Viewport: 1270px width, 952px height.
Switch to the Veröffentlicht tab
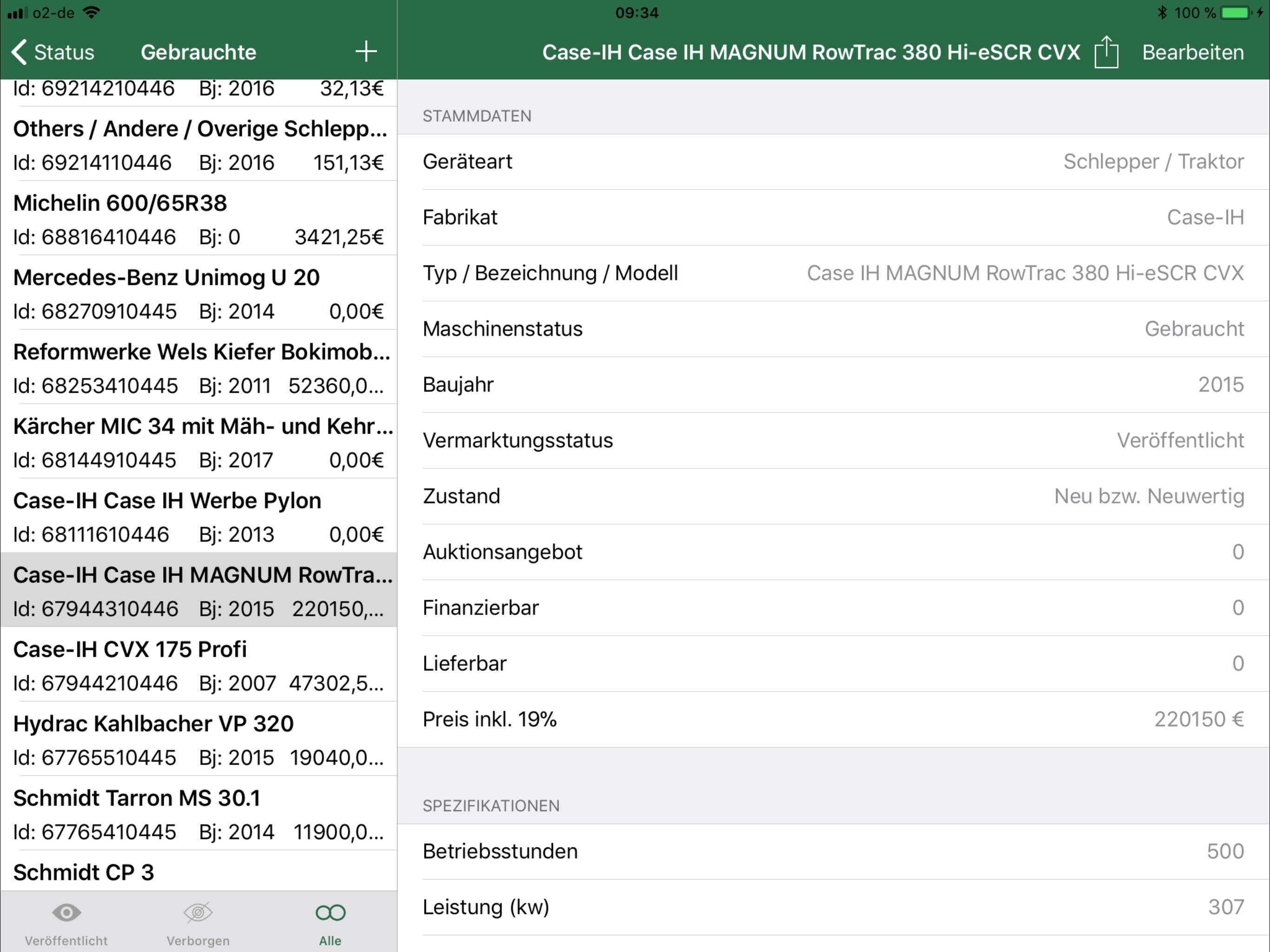coord(66,923)
